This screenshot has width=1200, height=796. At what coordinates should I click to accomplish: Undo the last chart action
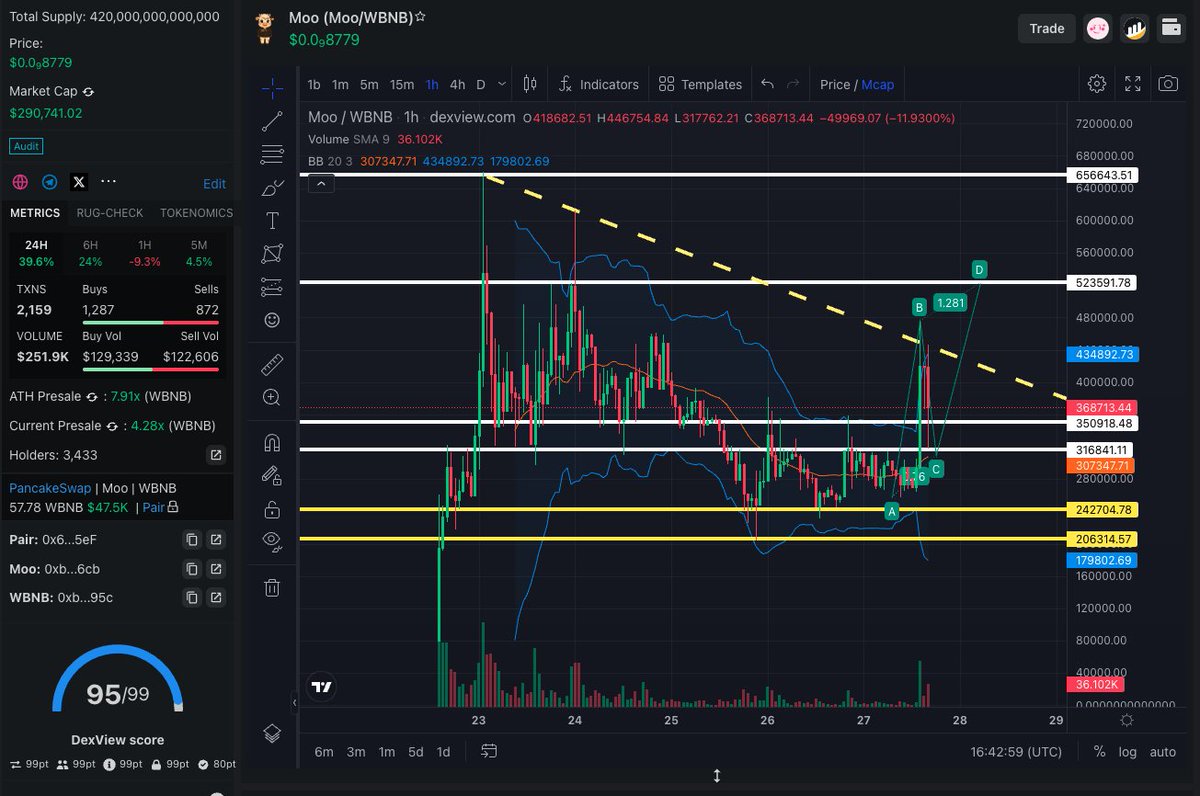767,84
